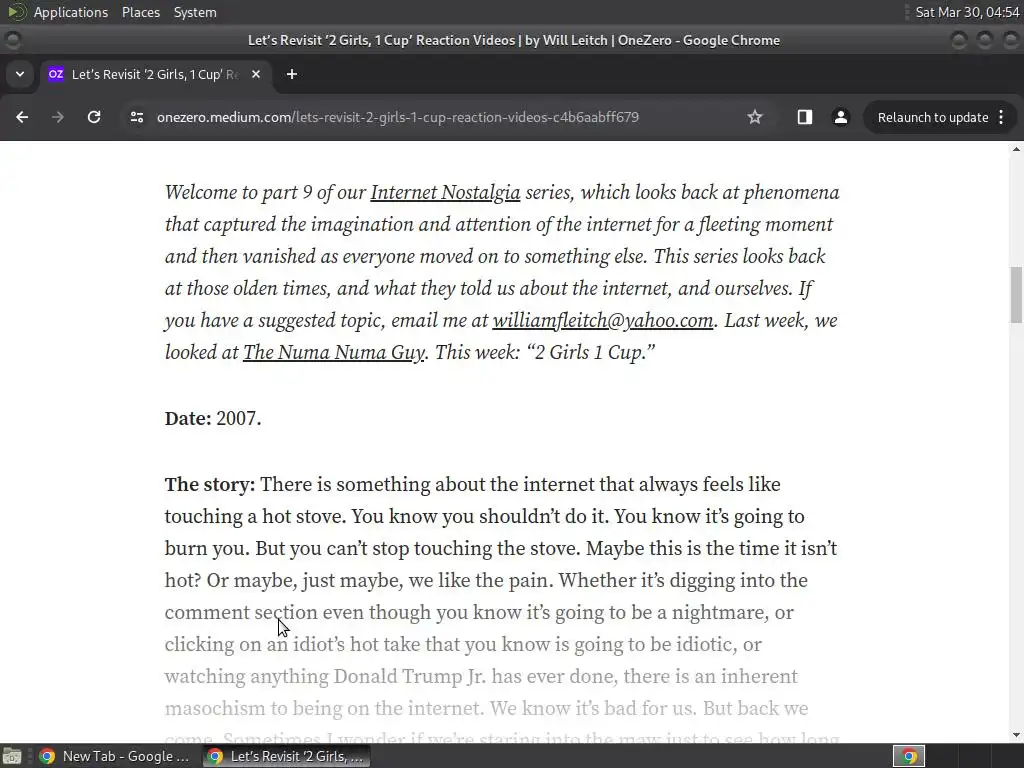1024x768 pixels.
Task: Go back to the previous page
Action: click(22, 117)
